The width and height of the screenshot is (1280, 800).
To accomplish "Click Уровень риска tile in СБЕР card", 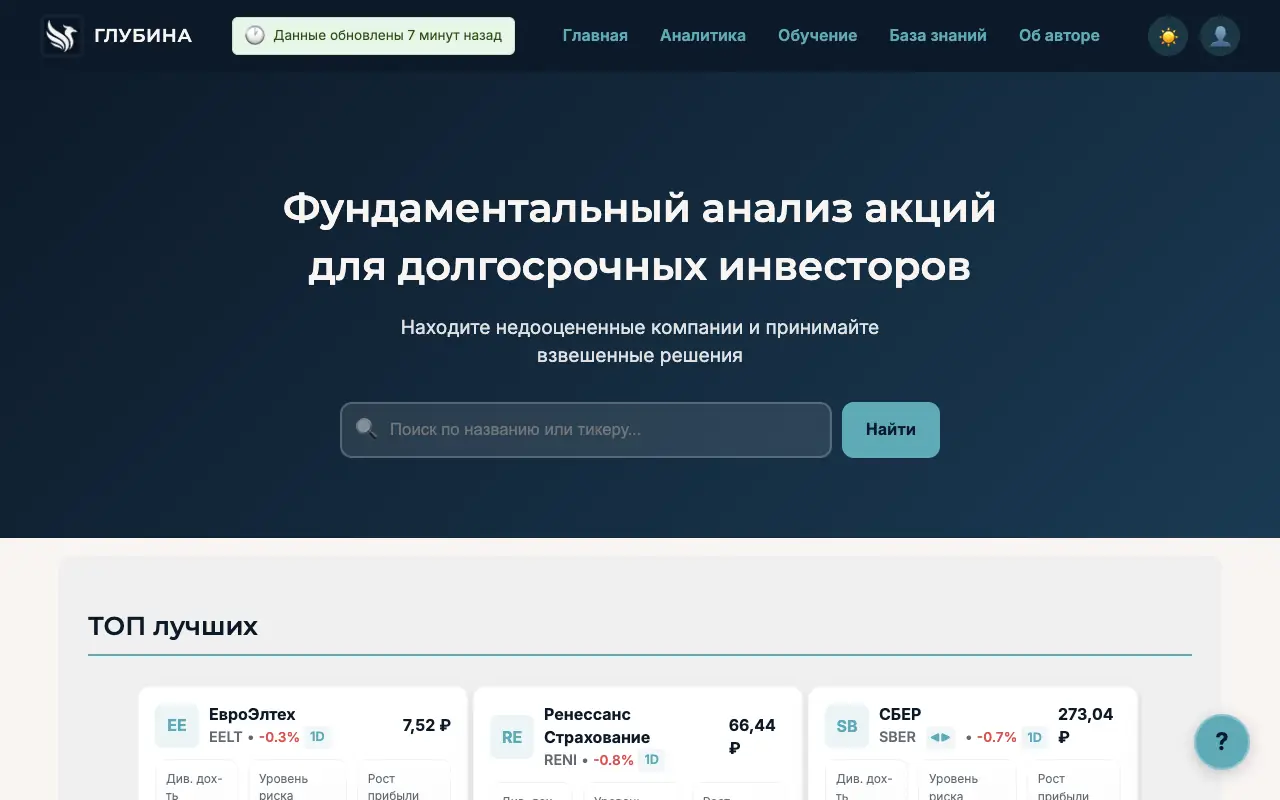I will (x=966, y=782).
